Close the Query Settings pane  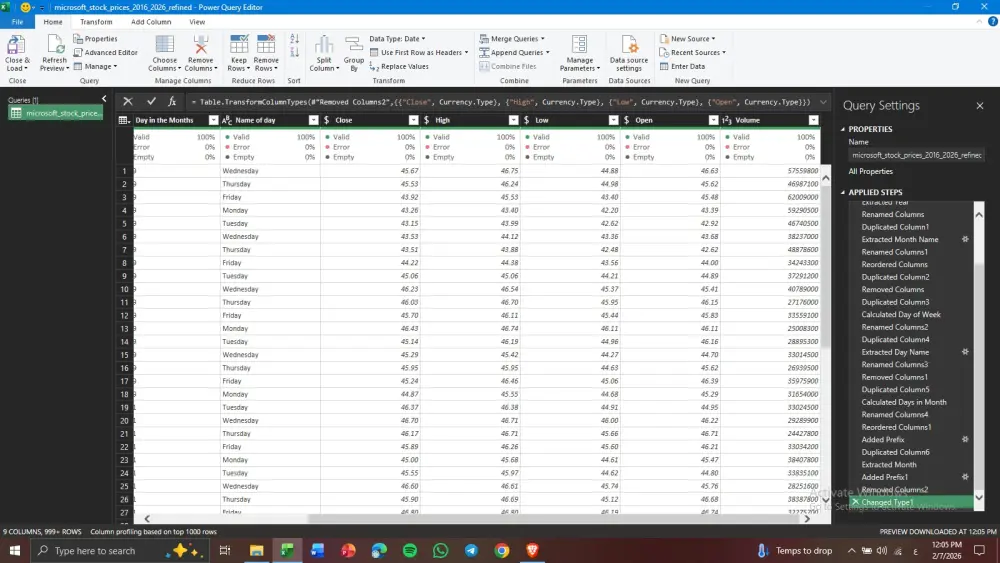[980, 106]
